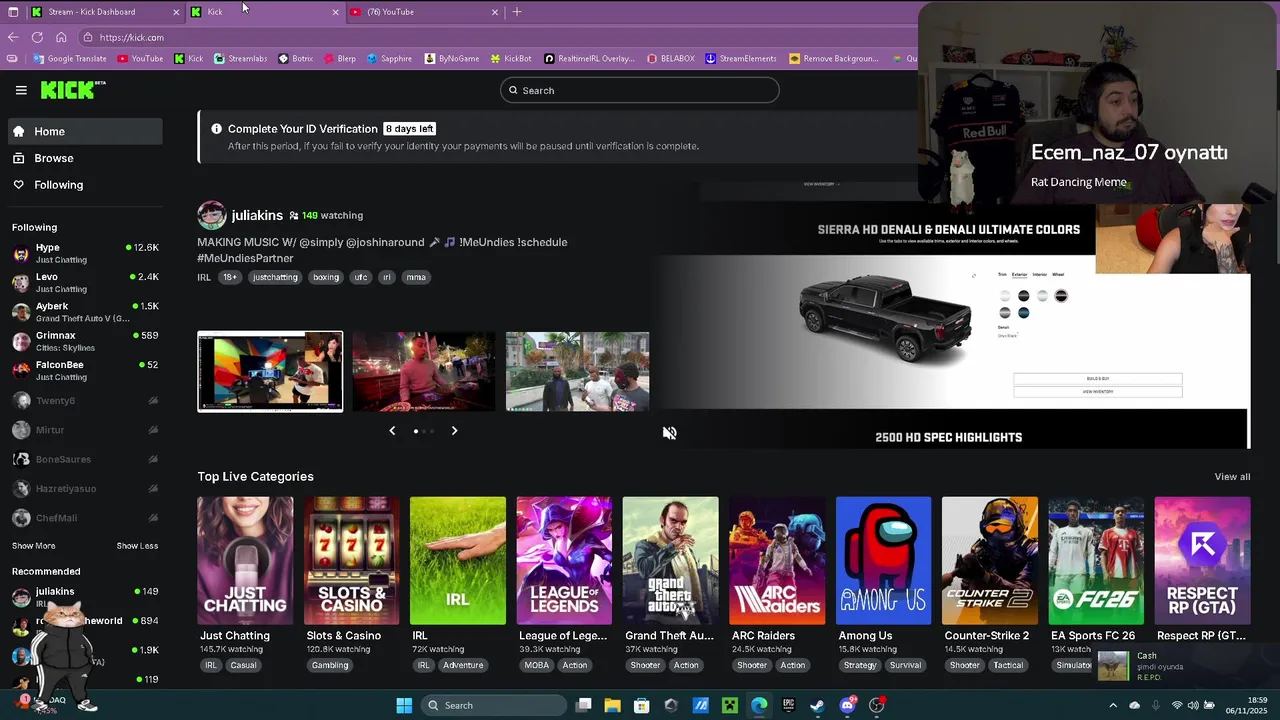Image resolution: width=1280 pixels, height=720 pixels.
Task: Open Grand Theft Auto category card
Action: pos(670,561)
